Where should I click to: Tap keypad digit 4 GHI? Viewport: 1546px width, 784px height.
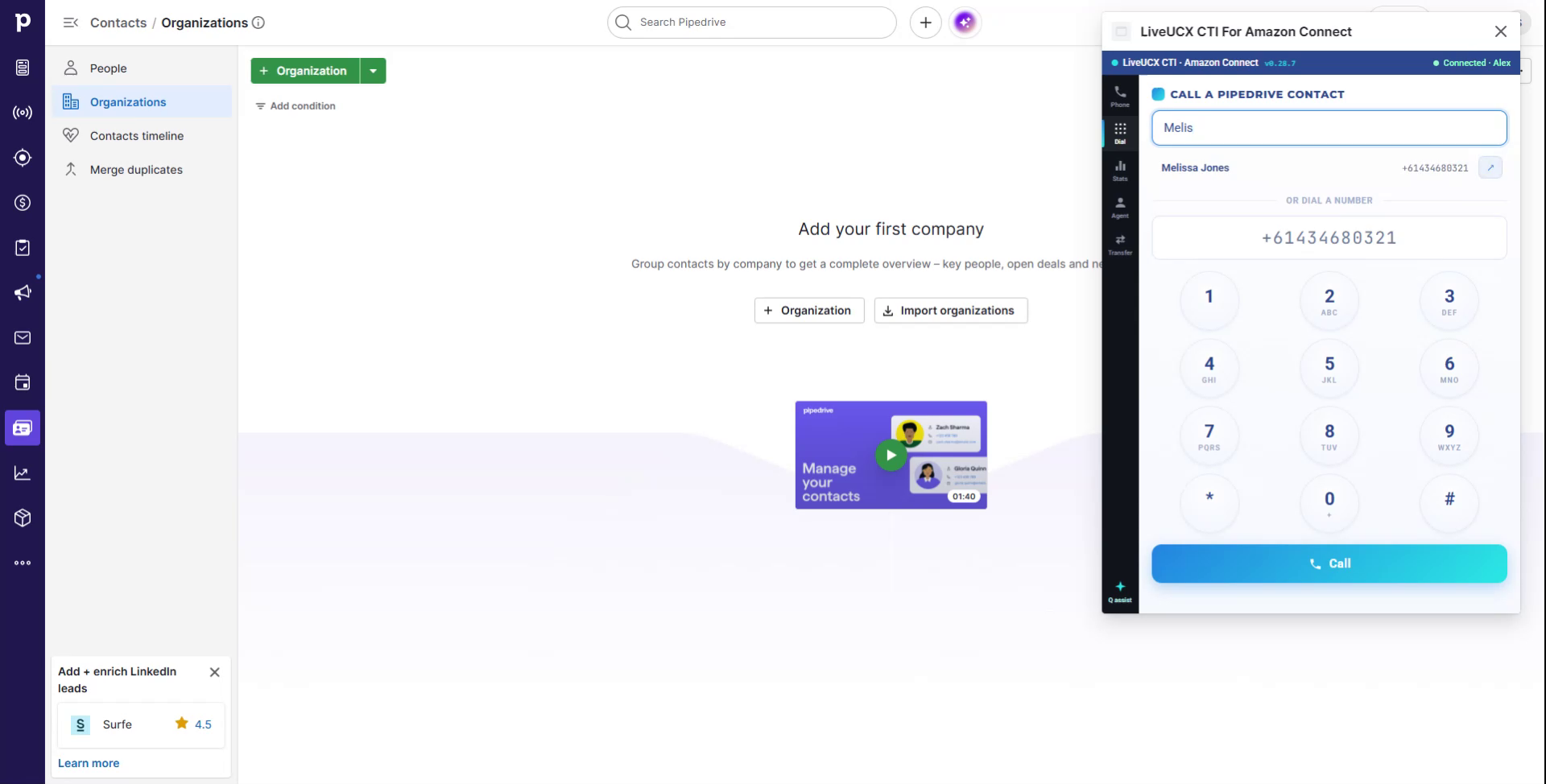[1209, 369]
